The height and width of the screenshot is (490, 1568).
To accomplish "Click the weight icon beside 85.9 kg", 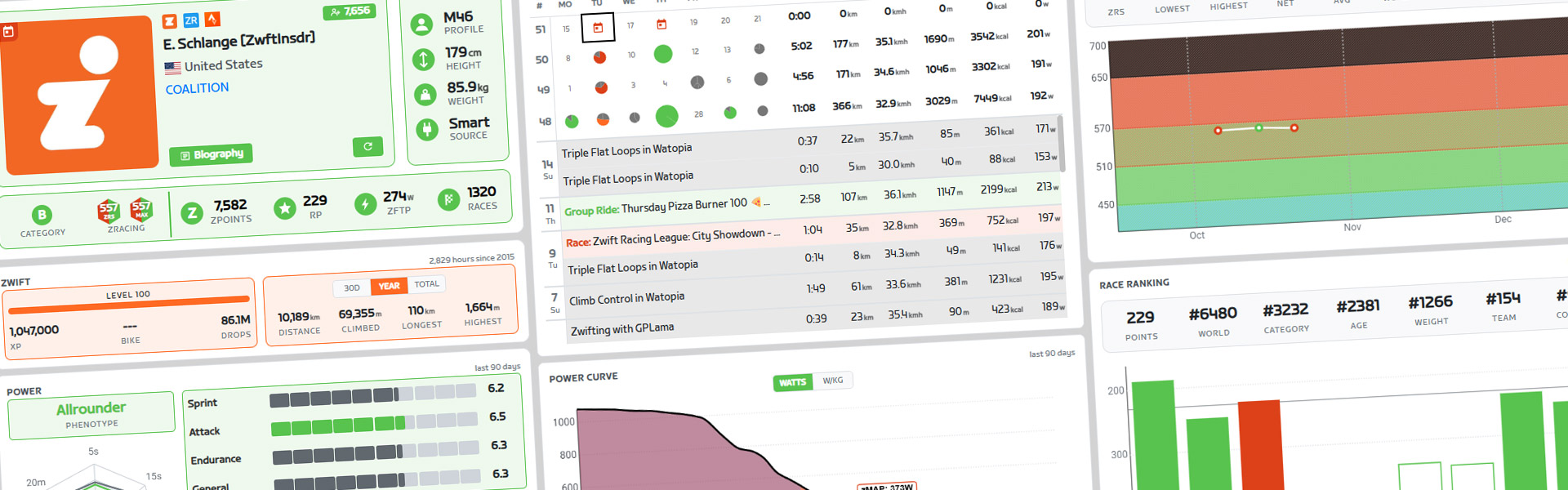I will [425, 95].
